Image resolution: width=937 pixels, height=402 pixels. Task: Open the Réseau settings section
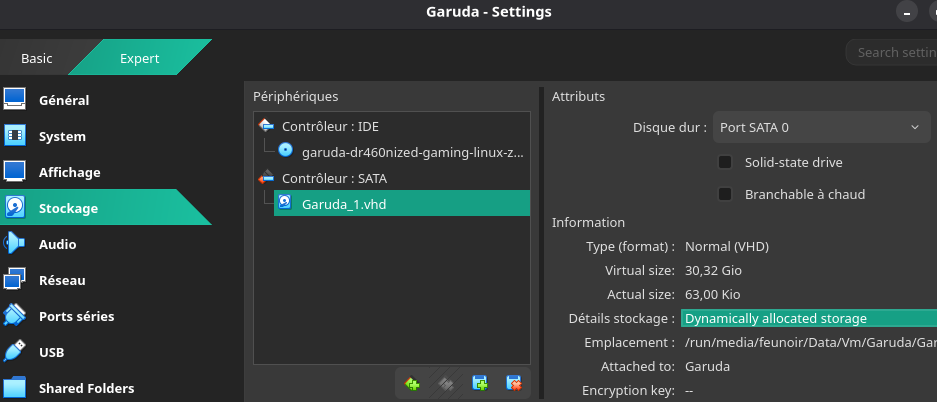tap(62, 280)
